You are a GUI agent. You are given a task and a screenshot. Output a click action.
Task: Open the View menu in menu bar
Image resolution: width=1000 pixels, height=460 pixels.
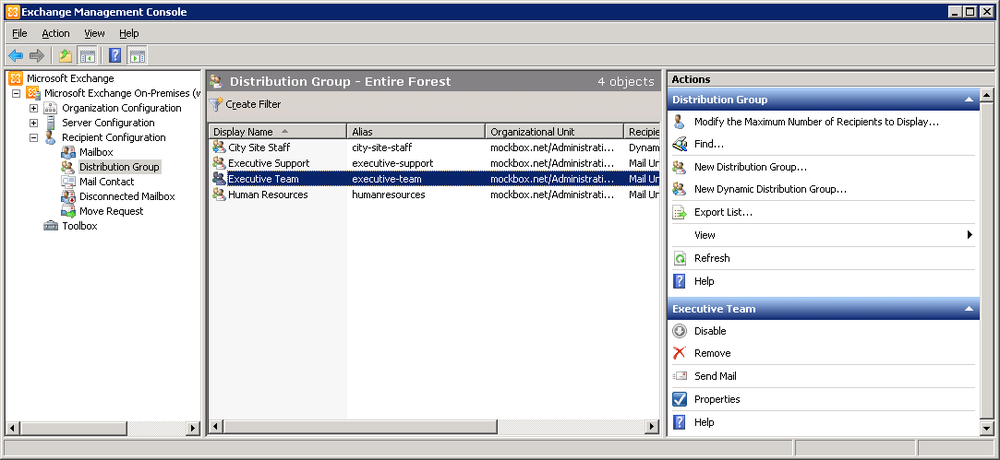(x=94, y=33)
